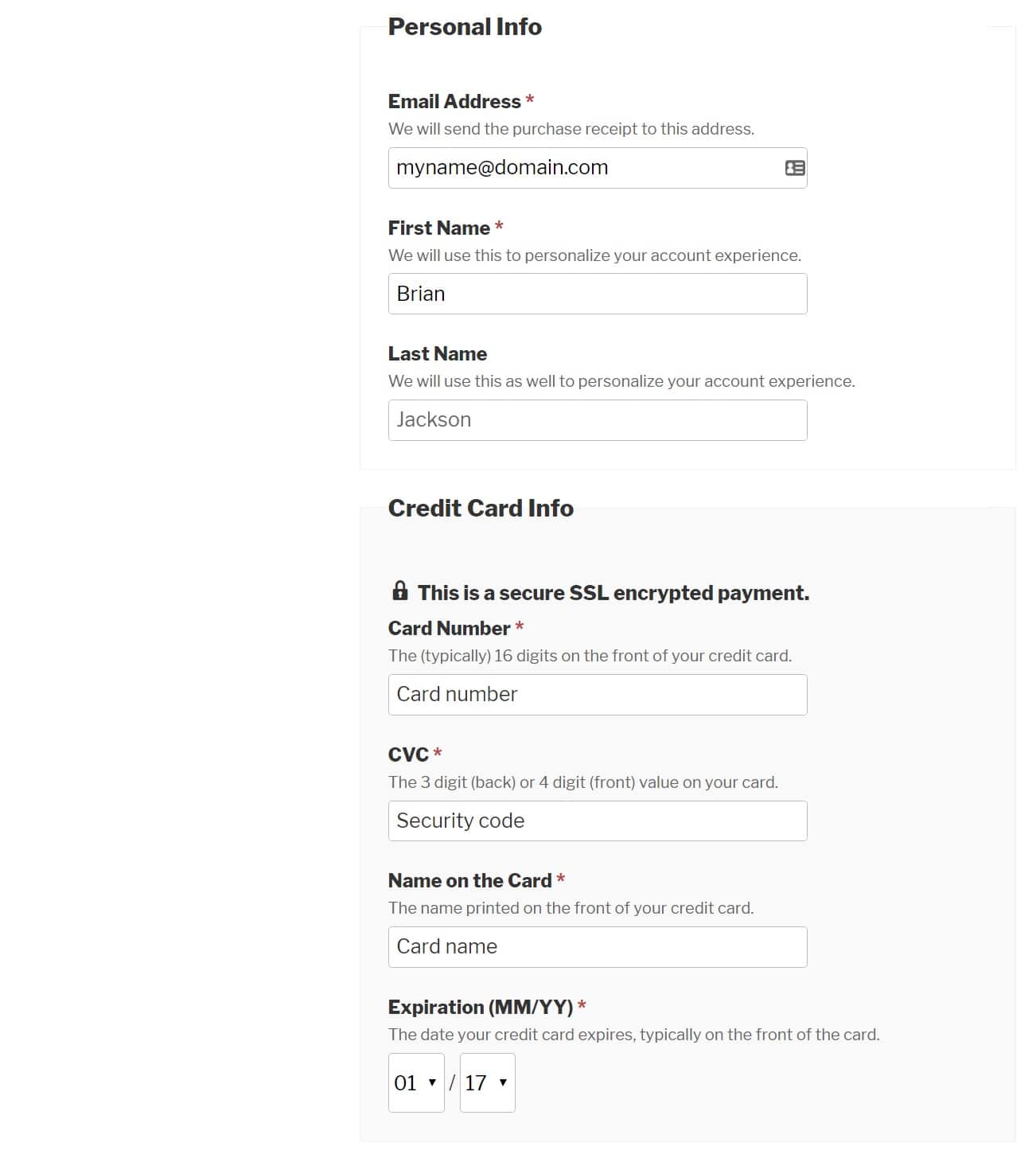Click the First Name label text
Image resolution: width=1036 pixels, height=1158 pixels.
click(x=438, y=228)
